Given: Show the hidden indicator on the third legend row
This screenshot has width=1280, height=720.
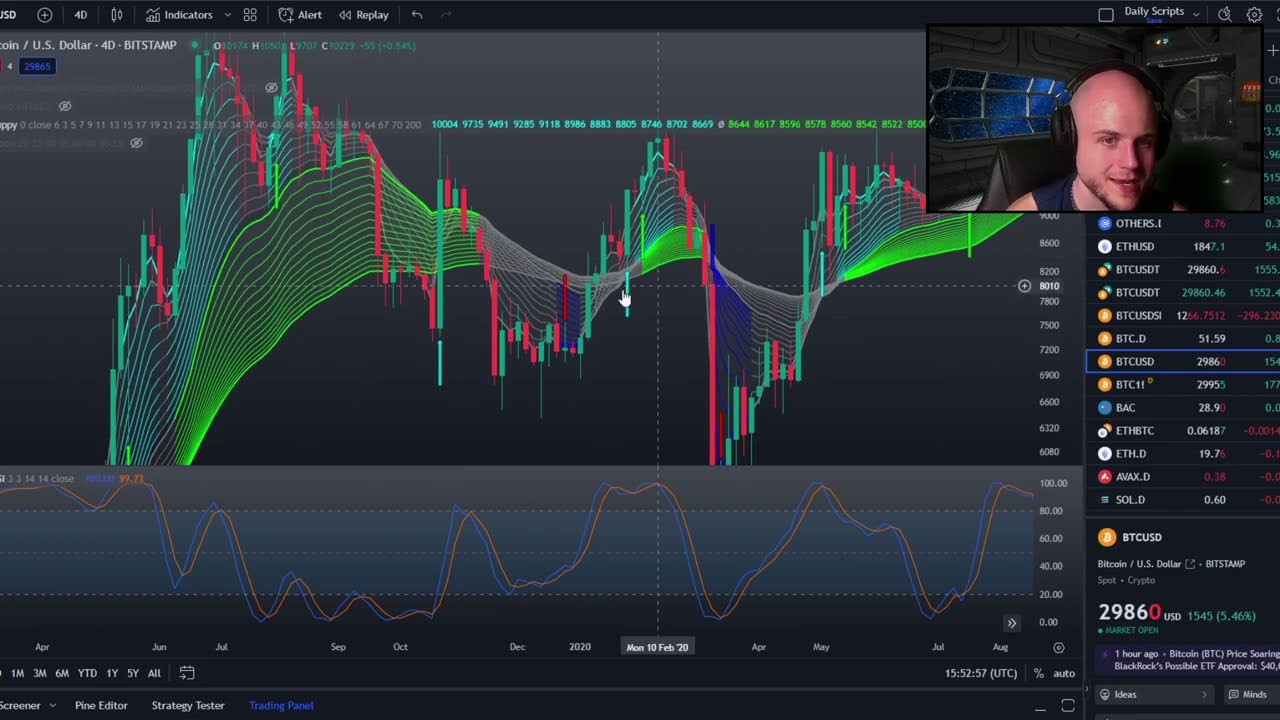Looking at the screenshot, I should [x=65, y=106].
